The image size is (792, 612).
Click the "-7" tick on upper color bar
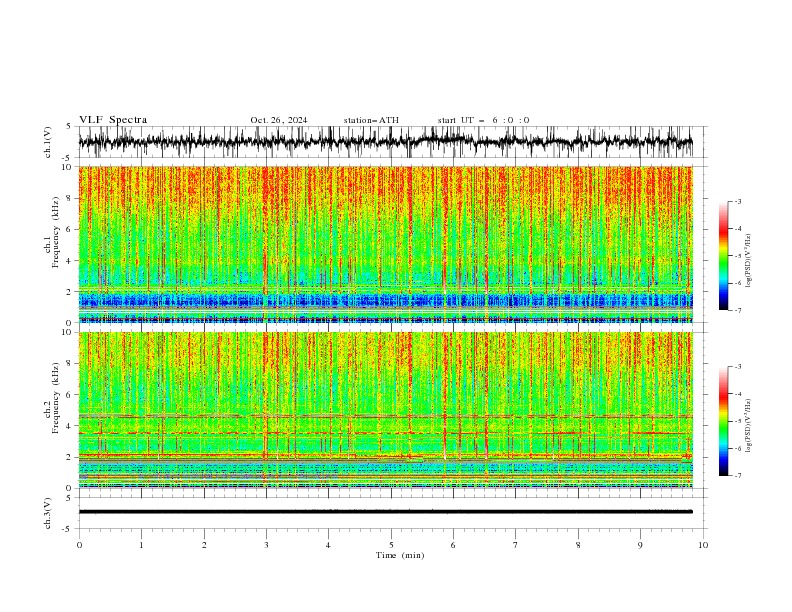click(738, 310)
